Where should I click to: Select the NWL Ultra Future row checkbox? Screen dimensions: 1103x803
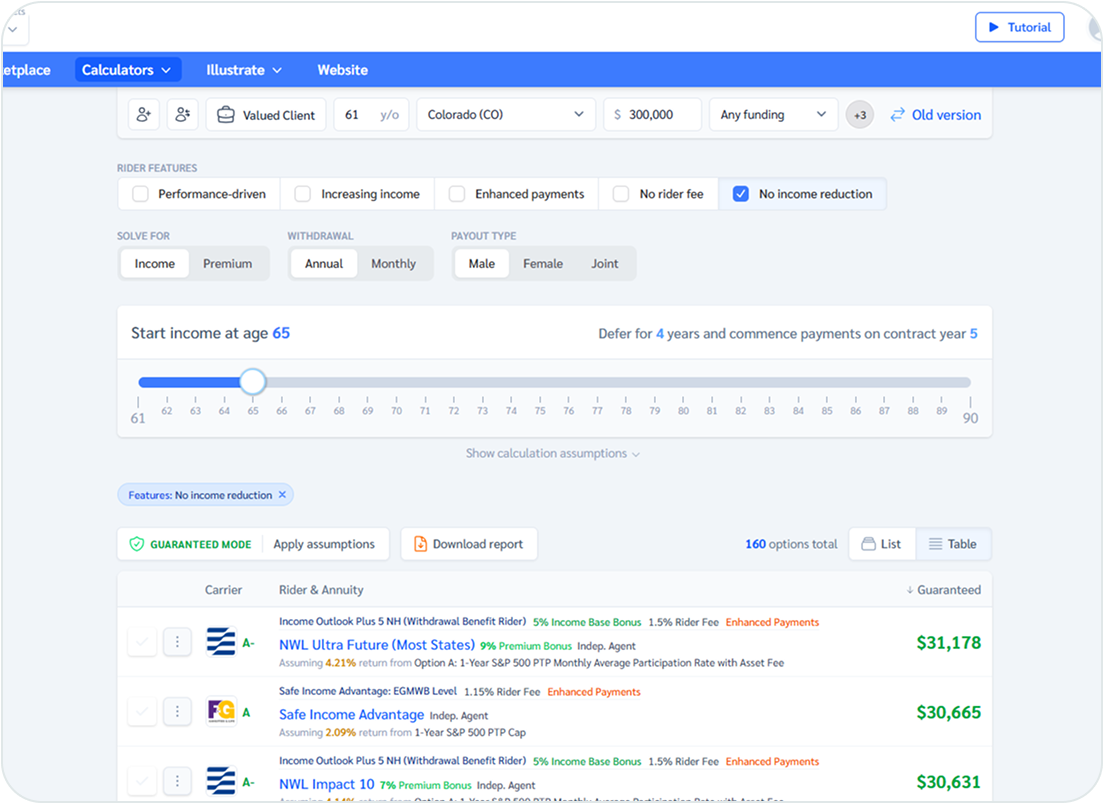[x=142, y=642]
